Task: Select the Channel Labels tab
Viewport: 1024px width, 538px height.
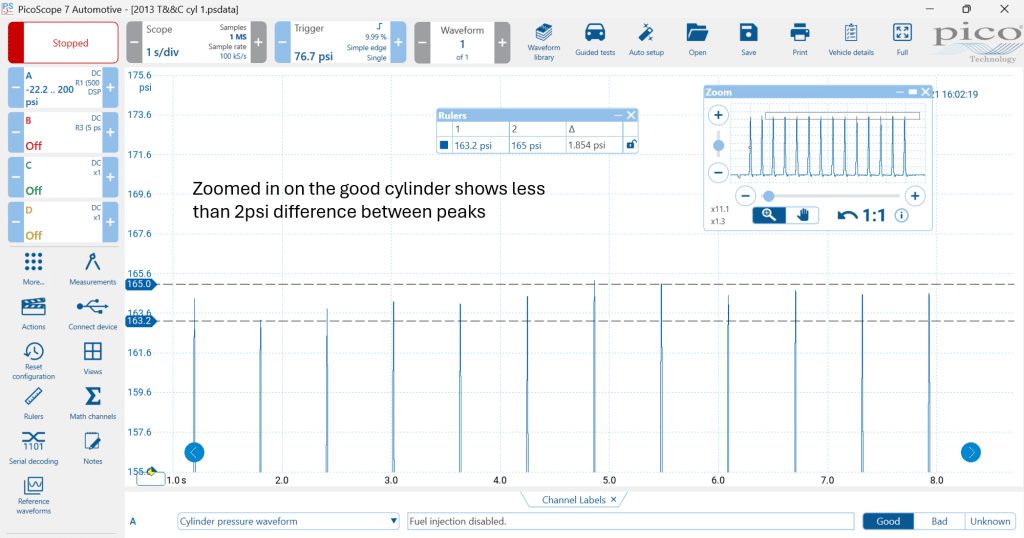Action: coord(573,499)
